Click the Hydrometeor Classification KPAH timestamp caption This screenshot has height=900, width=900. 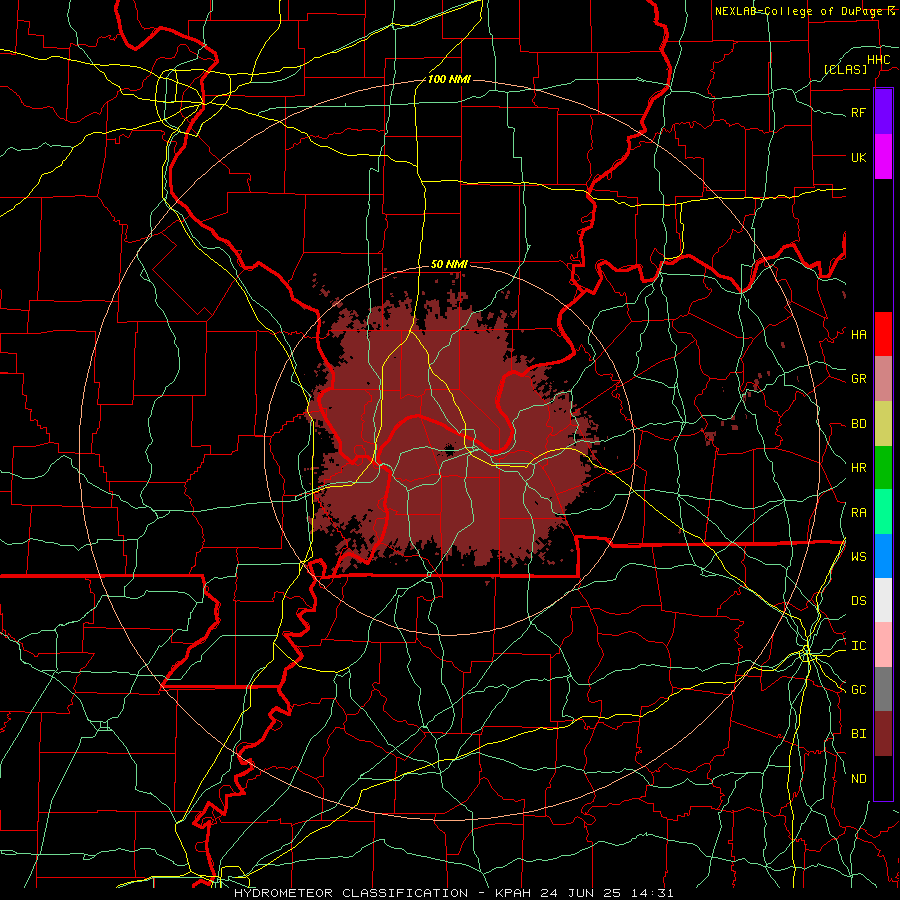[x=453, y=893]
